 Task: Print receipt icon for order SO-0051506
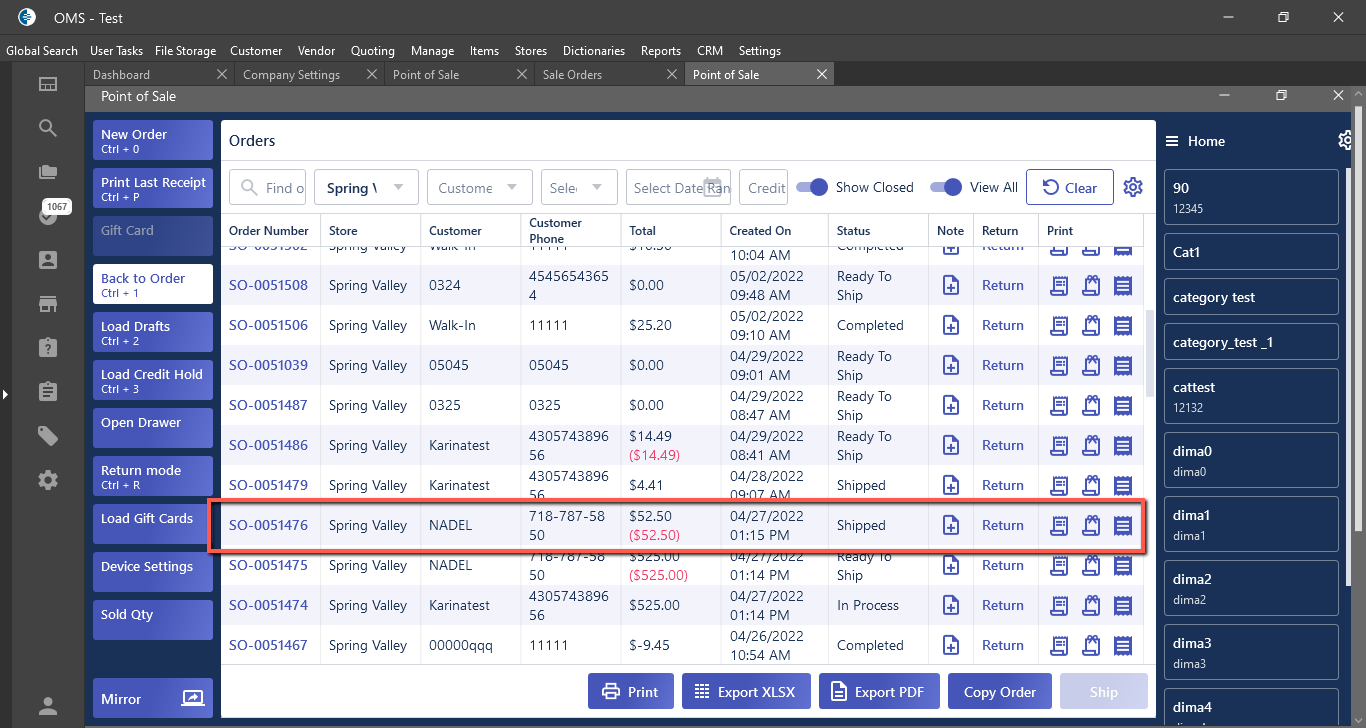pos(1059,325)
